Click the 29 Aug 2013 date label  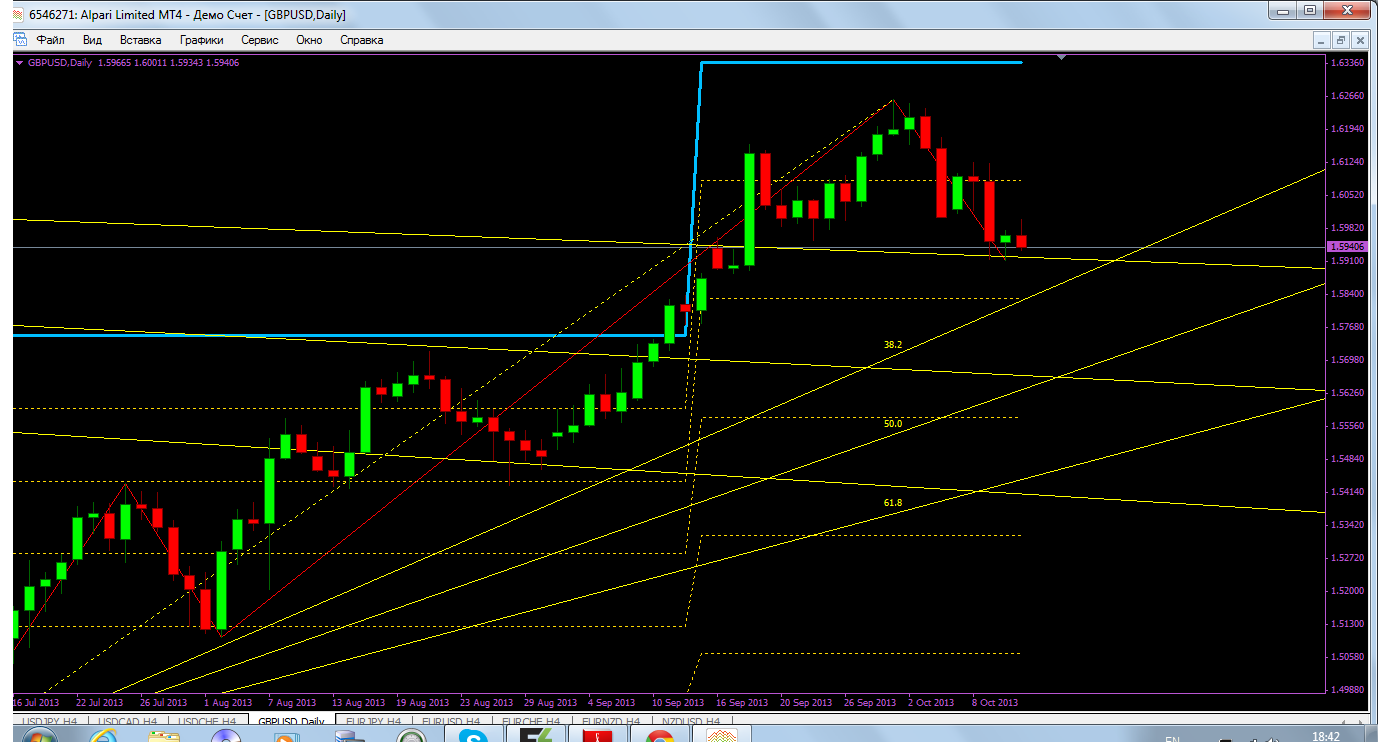[x=551, y=703]
